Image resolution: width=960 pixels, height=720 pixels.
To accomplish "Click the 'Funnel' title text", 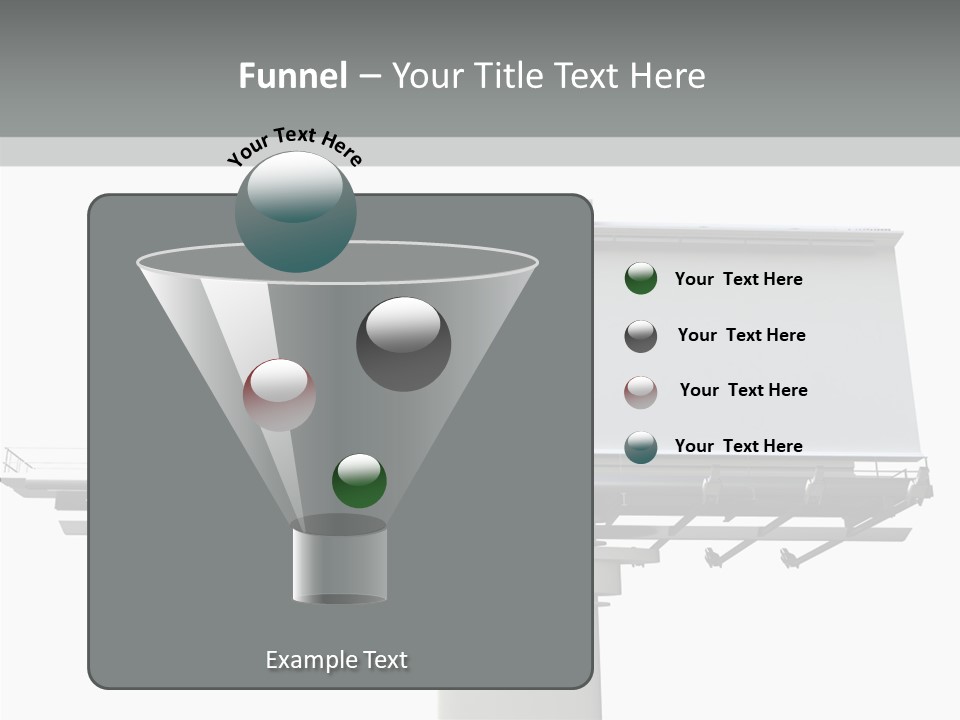I will [290, 75].
